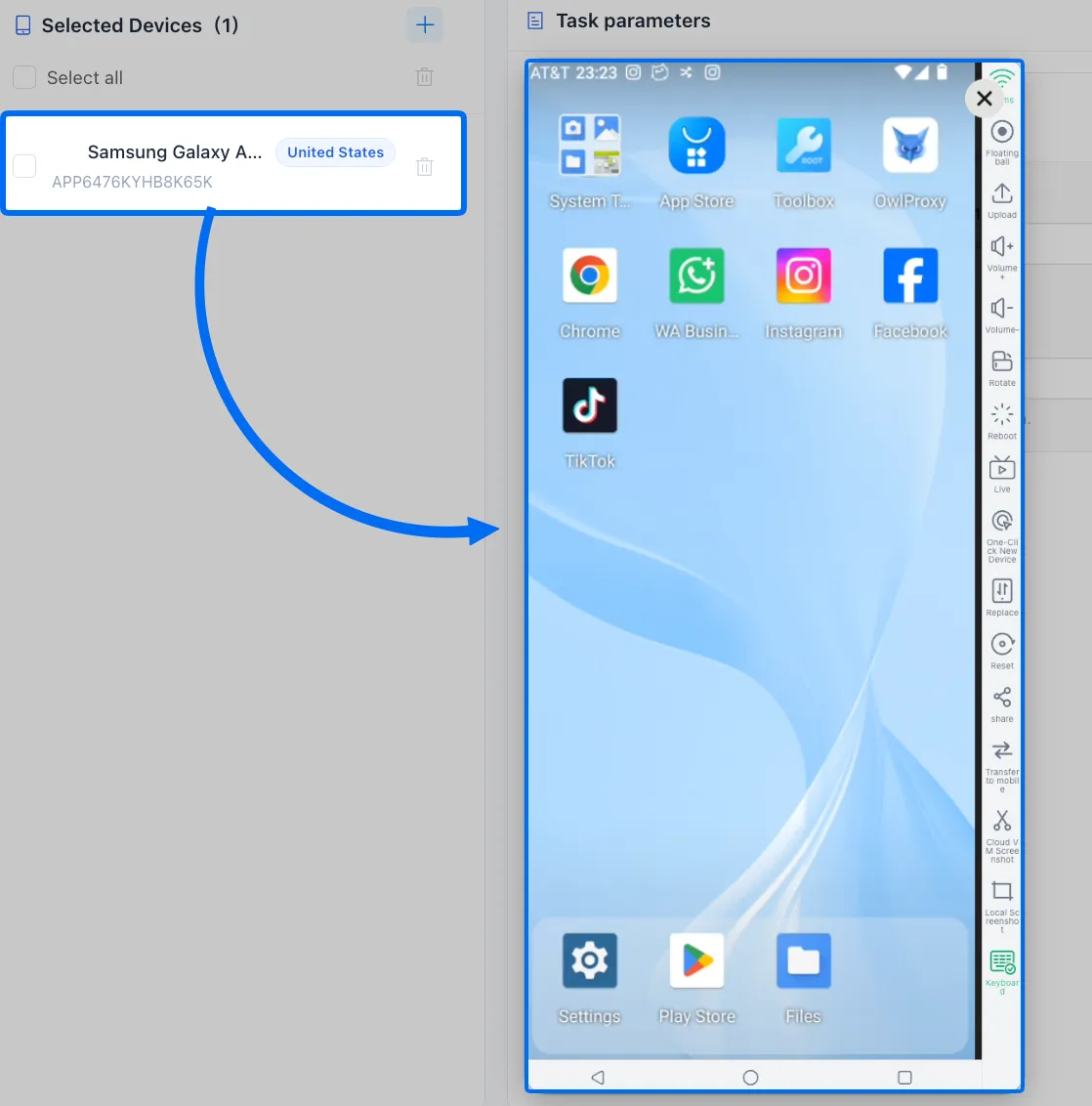Click the AT&T 23:23 status text

[x=573, y=72]
